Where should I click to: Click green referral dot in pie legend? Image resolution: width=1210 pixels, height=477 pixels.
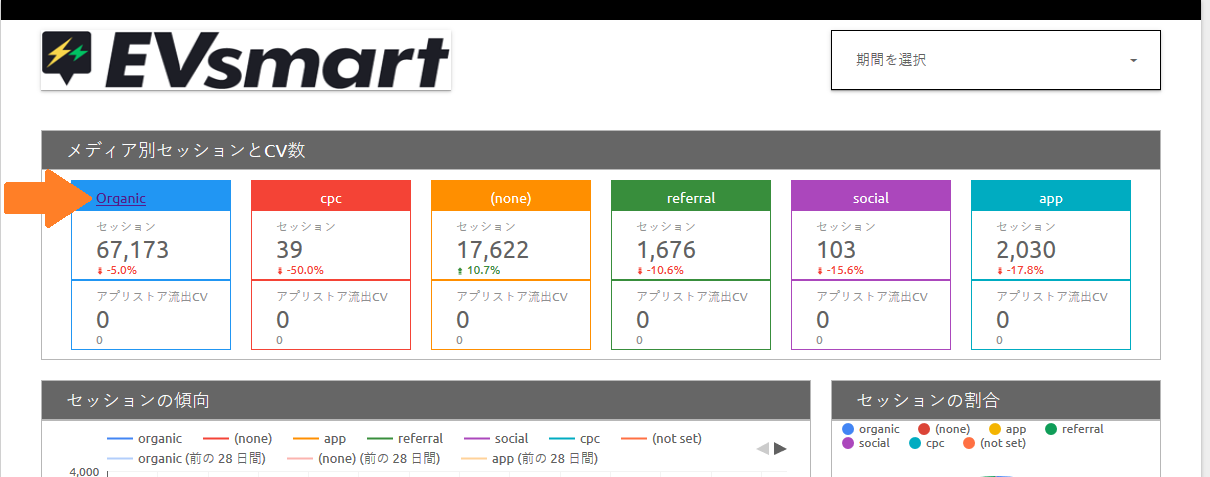click(x=1051, y=429)
